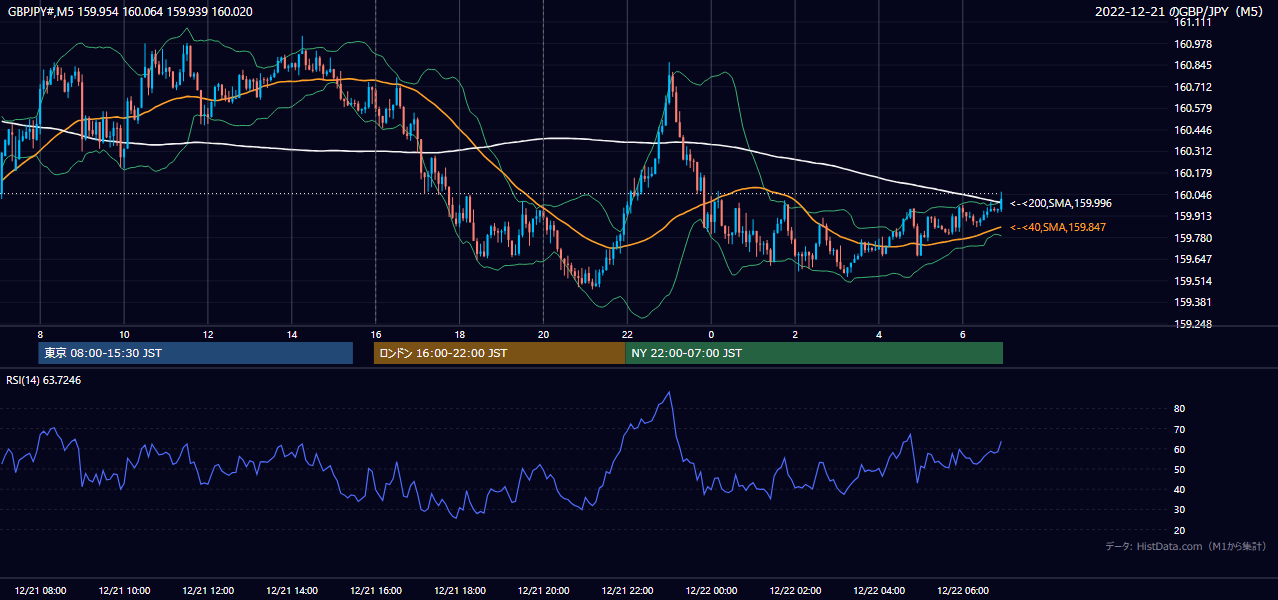Click bottom time label 12/21 16:00
The height and width of the screenshot is (600, 1278).
click(x=376, y=591)
